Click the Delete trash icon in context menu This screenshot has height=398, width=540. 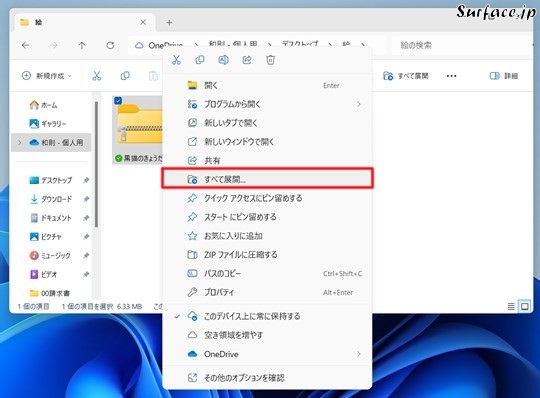click(x=270, y=60)
